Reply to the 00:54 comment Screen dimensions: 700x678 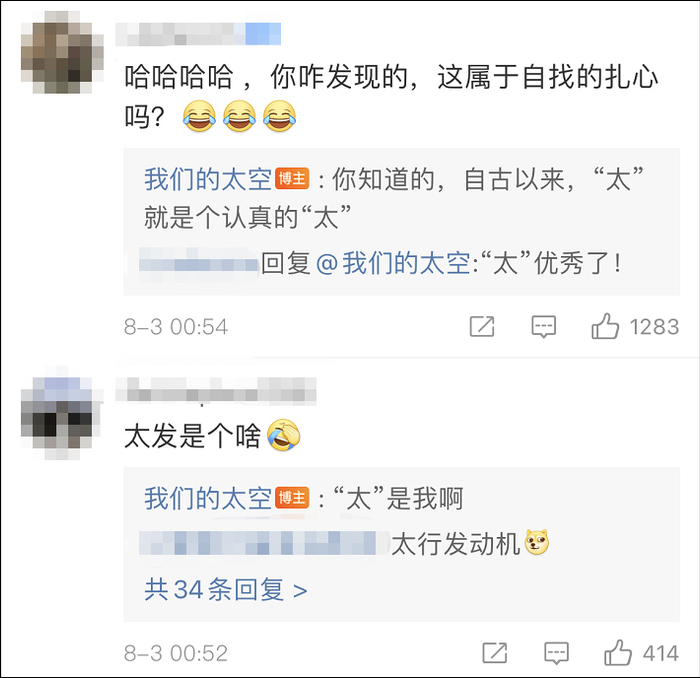click(543, 327)
